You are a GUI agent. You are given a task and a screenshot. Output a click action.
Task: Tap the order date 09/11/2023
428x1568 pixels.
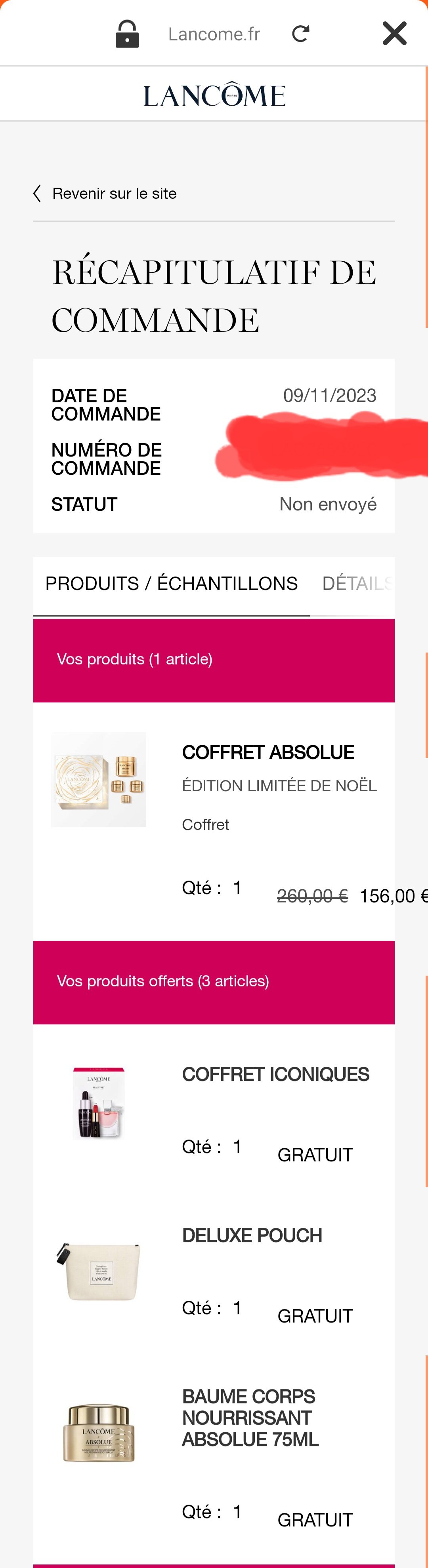coord(329,396)
